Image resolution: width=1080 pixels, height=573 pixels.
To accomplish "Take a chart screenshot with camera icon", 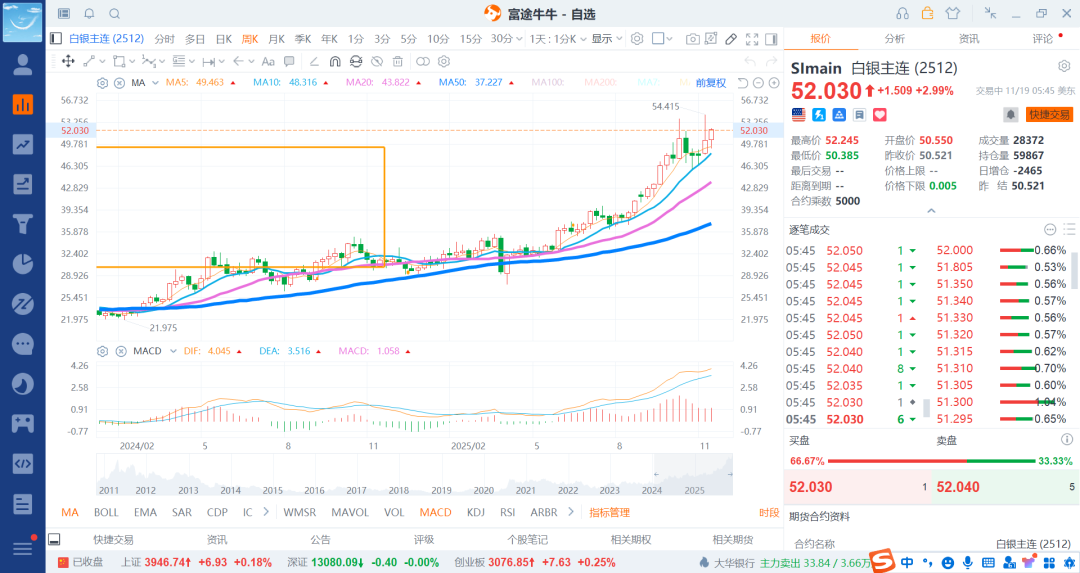I will tap(692, 39).
